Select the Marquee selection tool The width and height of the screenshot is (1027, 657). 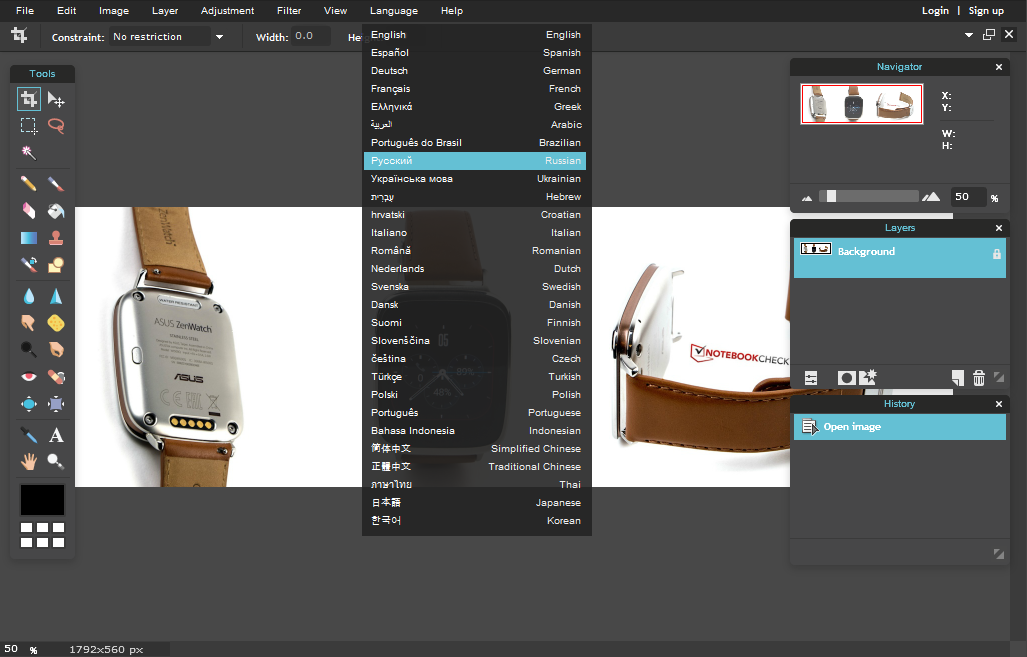click(x=29, y=126)
